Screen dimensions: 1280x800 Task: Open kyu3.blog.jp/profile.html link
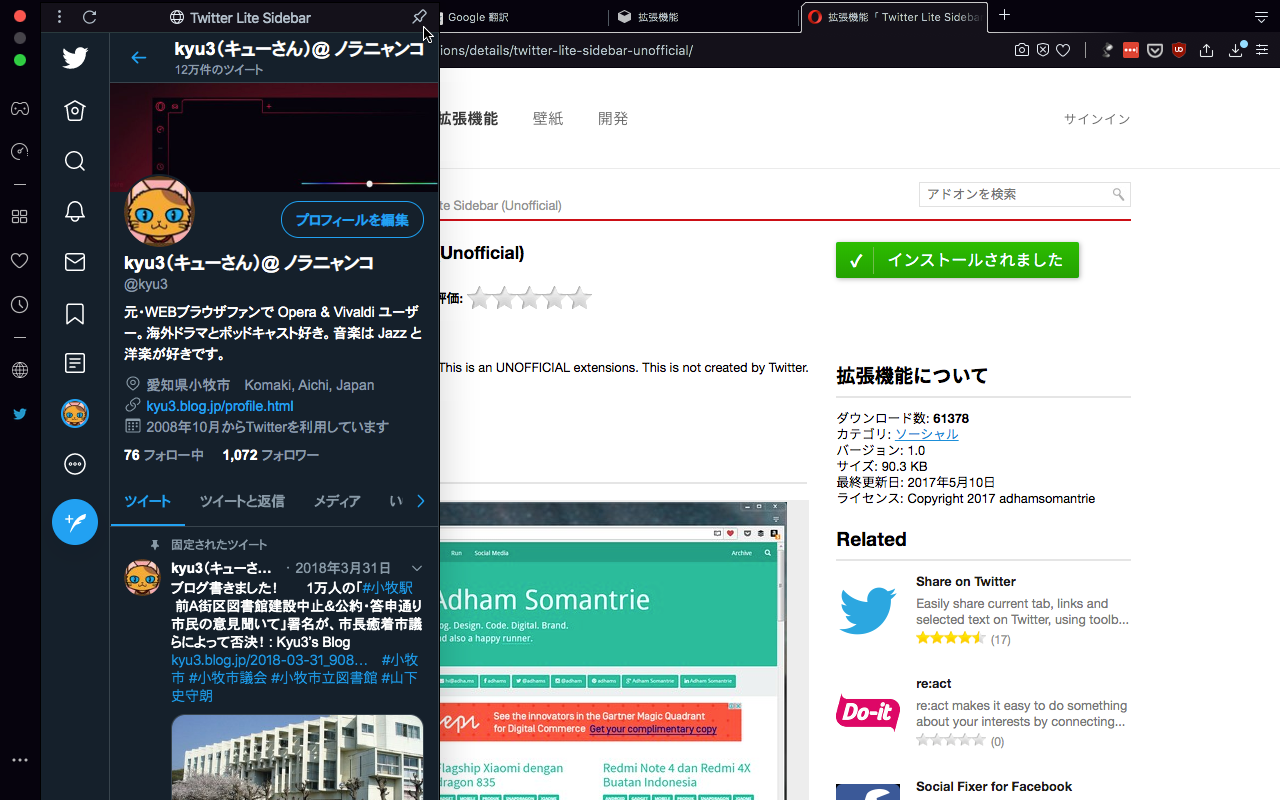pyautogui.click(x=220, y=406)
